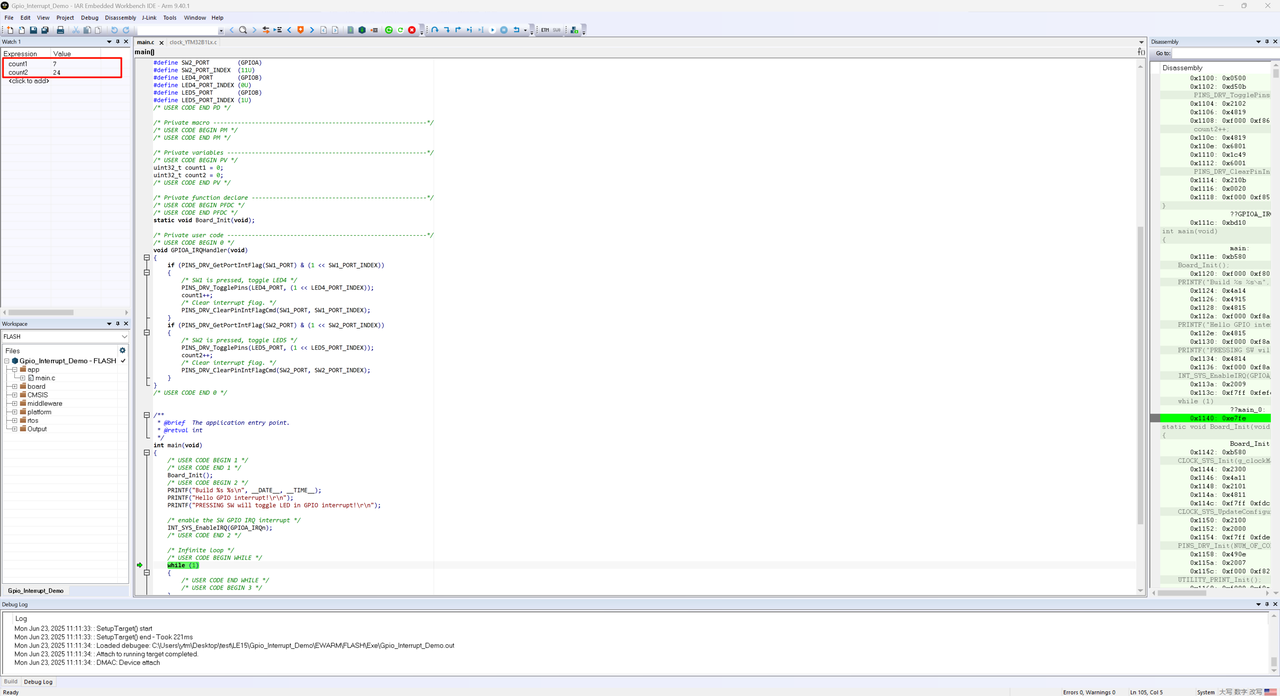Click the Go (run) debug icon
This screenshot has height=696, width=1280.
click(492, 30)
